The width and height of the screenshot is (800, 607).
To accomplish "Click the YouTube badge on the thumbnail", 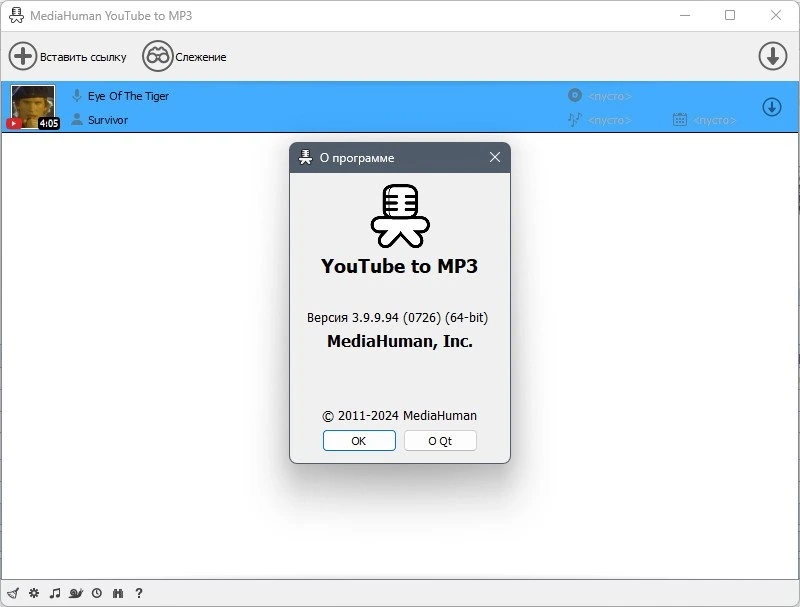I will (14, 123).
